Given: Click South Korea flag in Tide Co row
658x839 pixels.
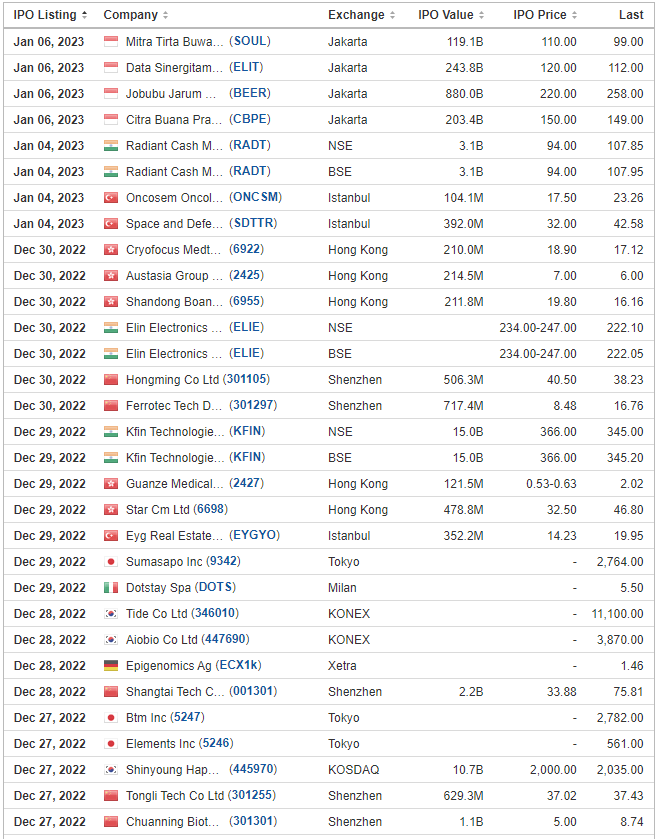Looking at the screenshot, I should coord(111,614).
